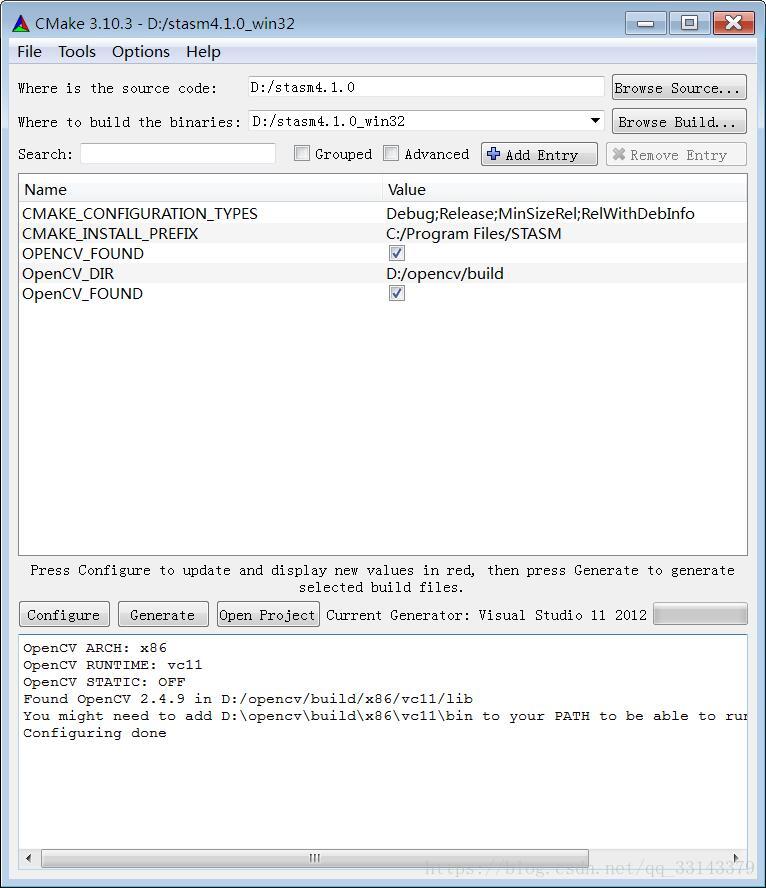This screenshot has height=888, width=766.
Task: Click the Generate button
Action: 163,614
